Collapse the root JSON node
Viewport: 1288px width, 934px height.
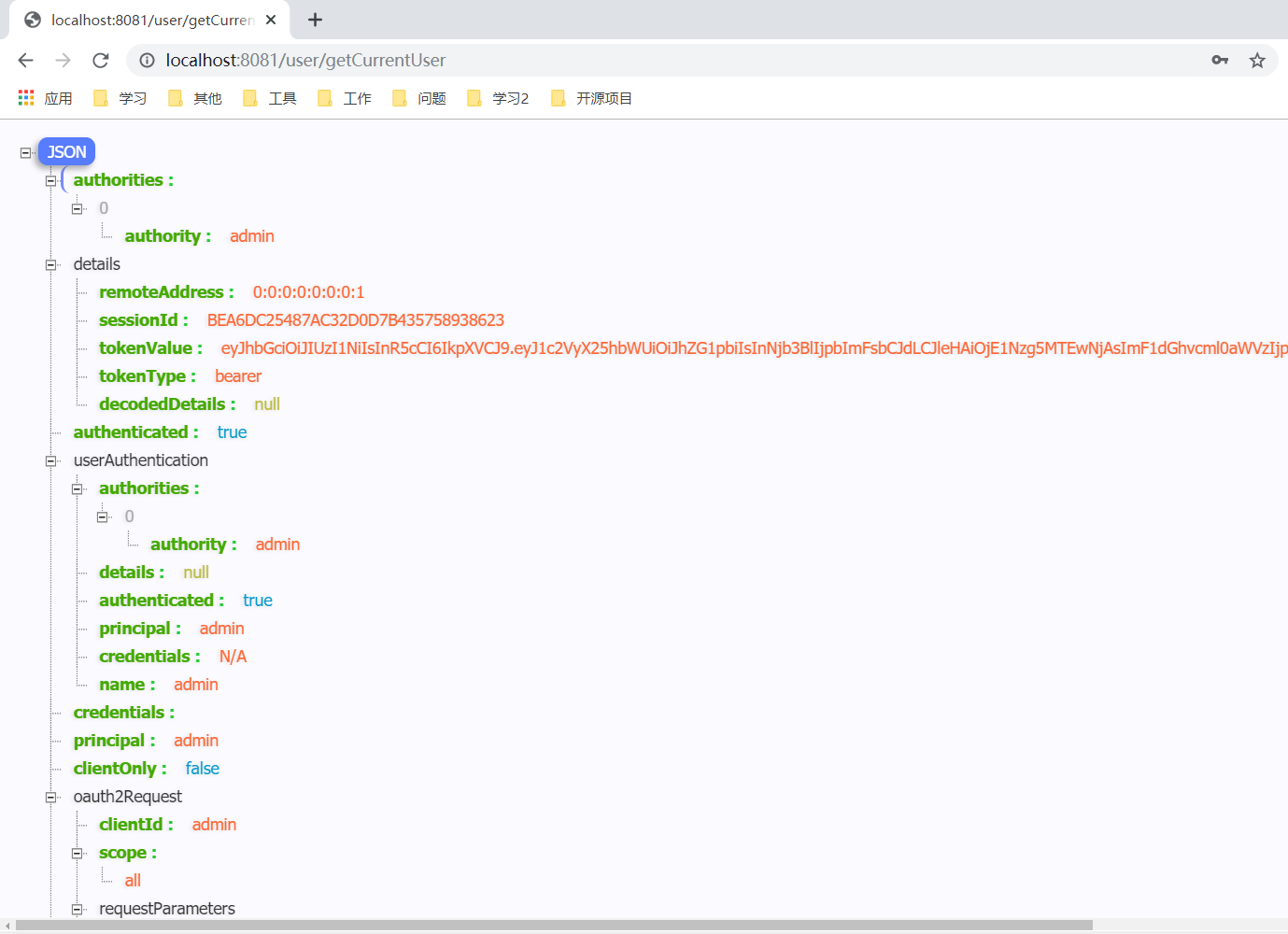tap(26, 152)
